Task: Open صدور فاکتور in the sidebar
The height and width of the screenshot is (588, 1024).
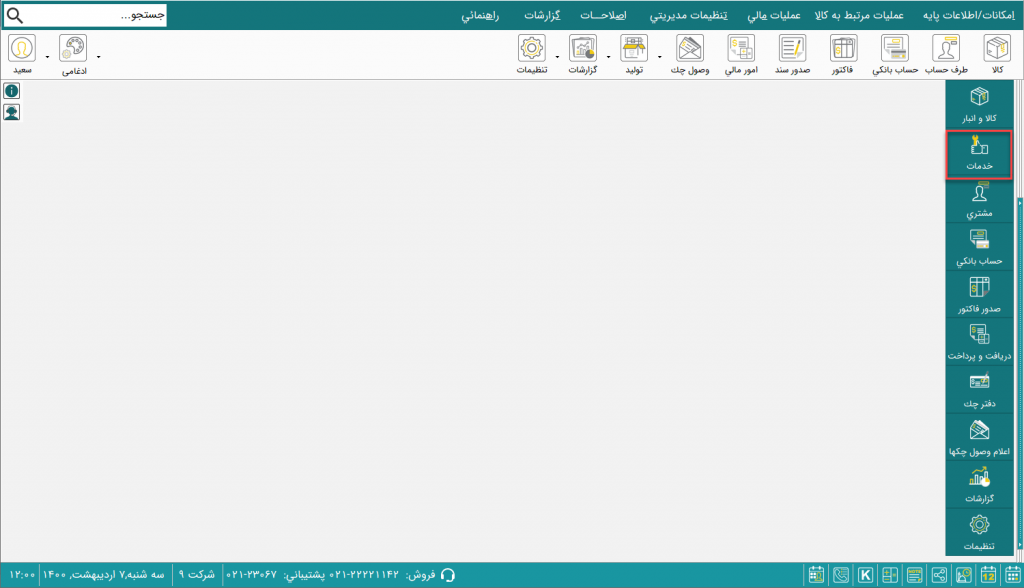Action: click(x=979, y=295)
